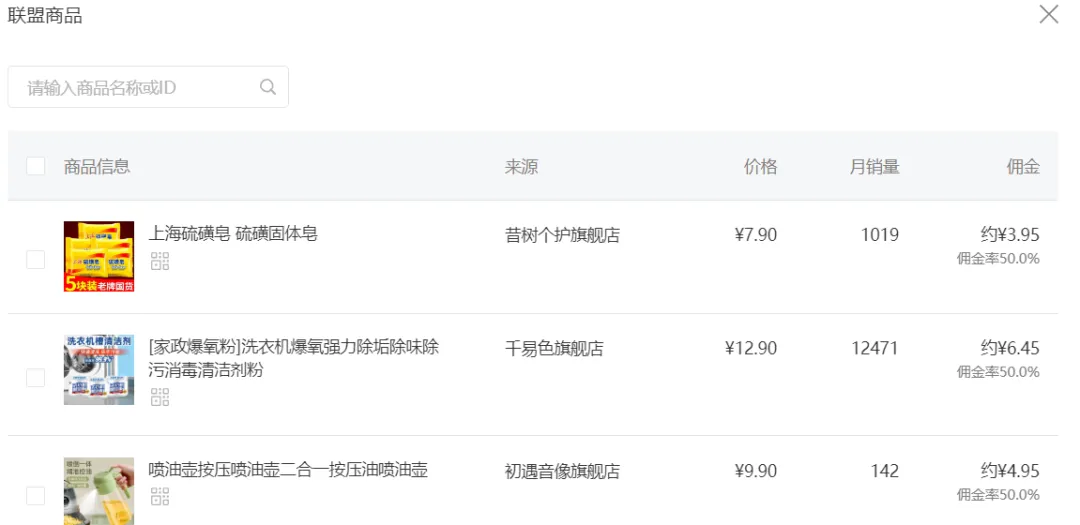Open the oil spray bottle thumbnail
The width and height of the screenshot is (1080, 525).
tap(98, 491)
